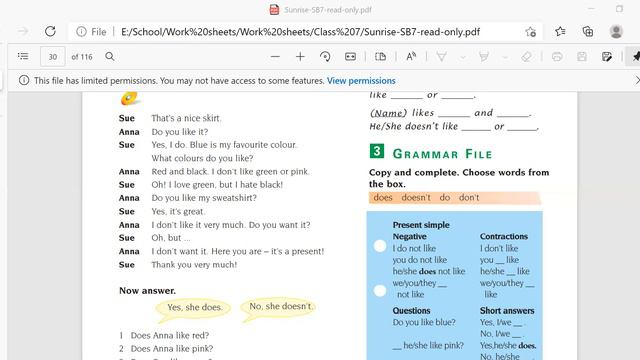The width and height of the screenshot is (640, 360).
Task: Open the PDF search magnifier
Action: (x=110, y=56)
